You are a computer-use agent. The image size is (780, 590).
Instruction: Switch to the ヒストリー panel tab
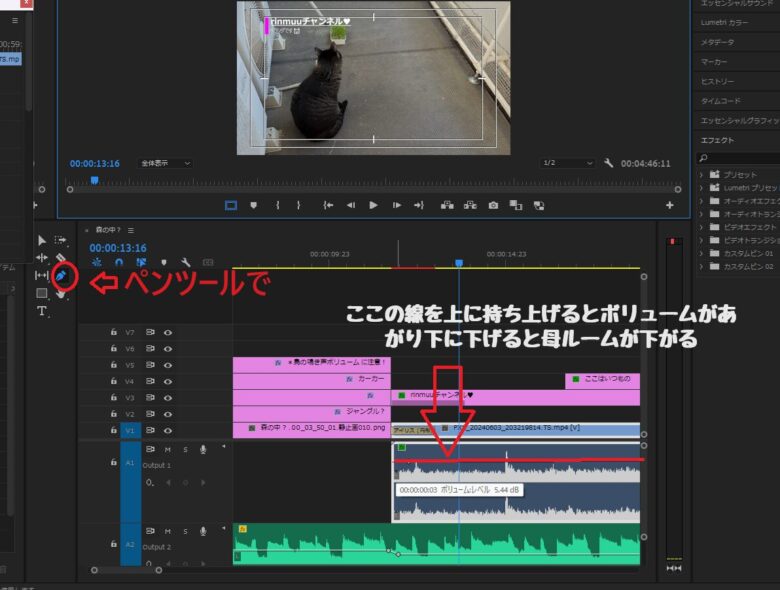tap(718, 81)
